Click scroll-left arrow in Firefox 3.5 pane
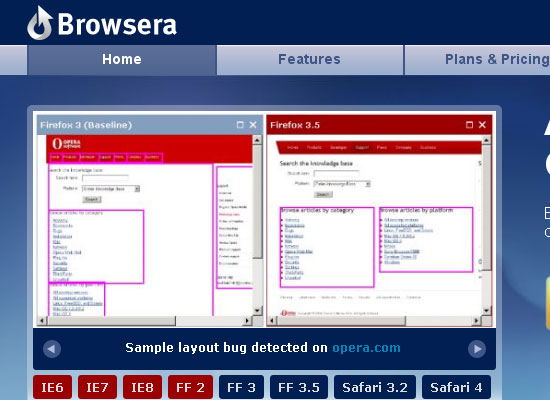This screenshot has height=400, width=550. tap(271, 320)
